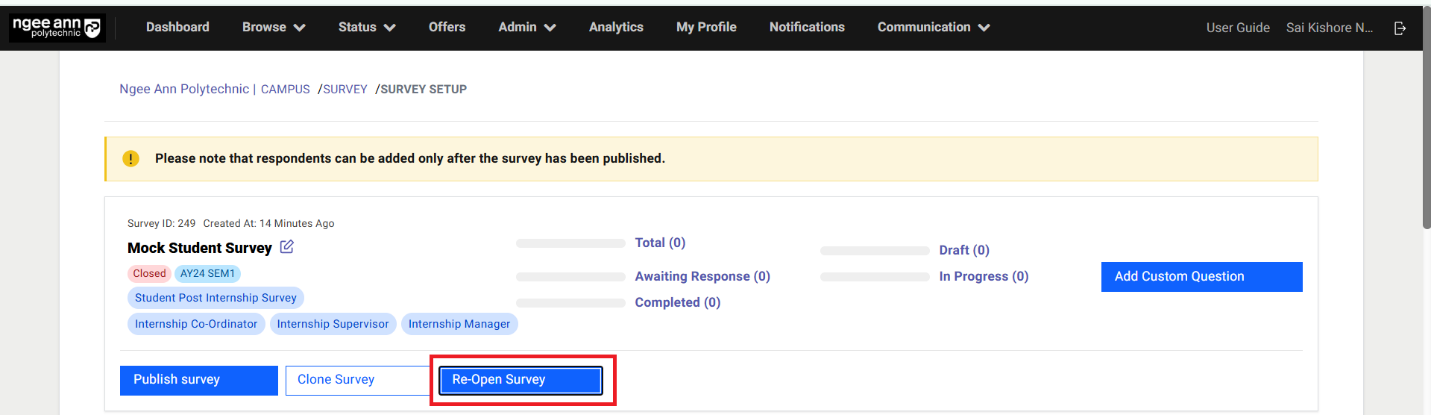Click the Re-Open Survey button
Viewport: 1431px width, 415px height.
pyautogui.click(x=521, y=380)
